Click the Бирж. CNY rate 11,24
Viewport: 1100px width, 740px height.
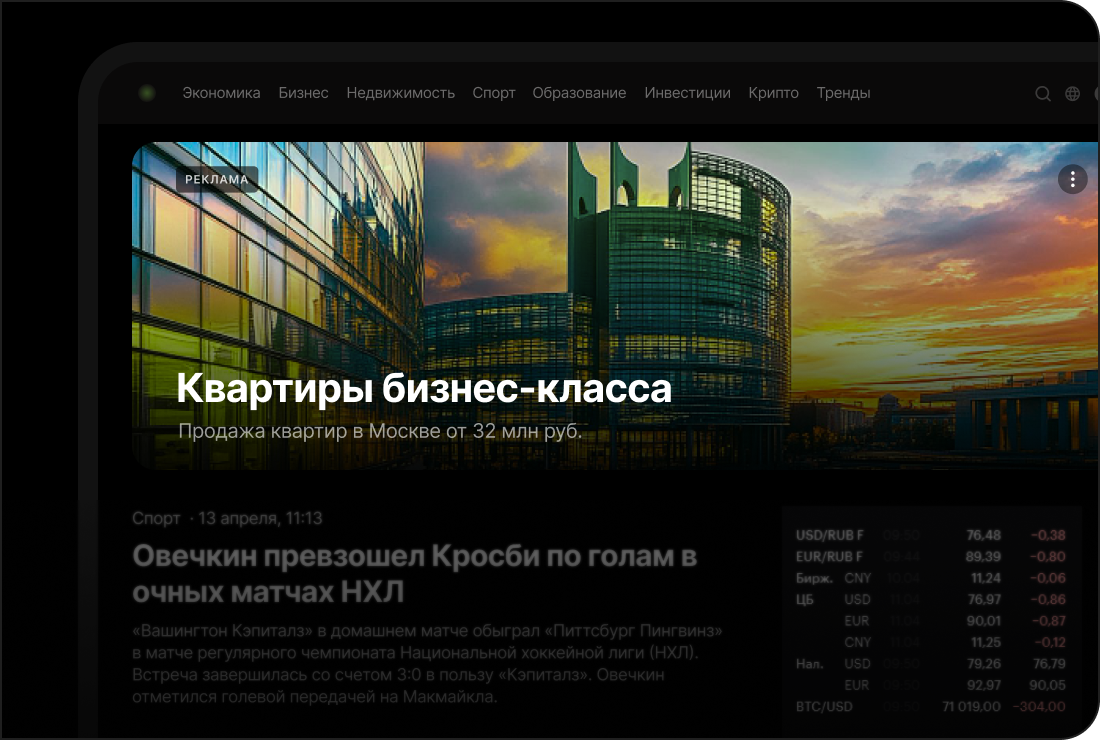[986, 578]
